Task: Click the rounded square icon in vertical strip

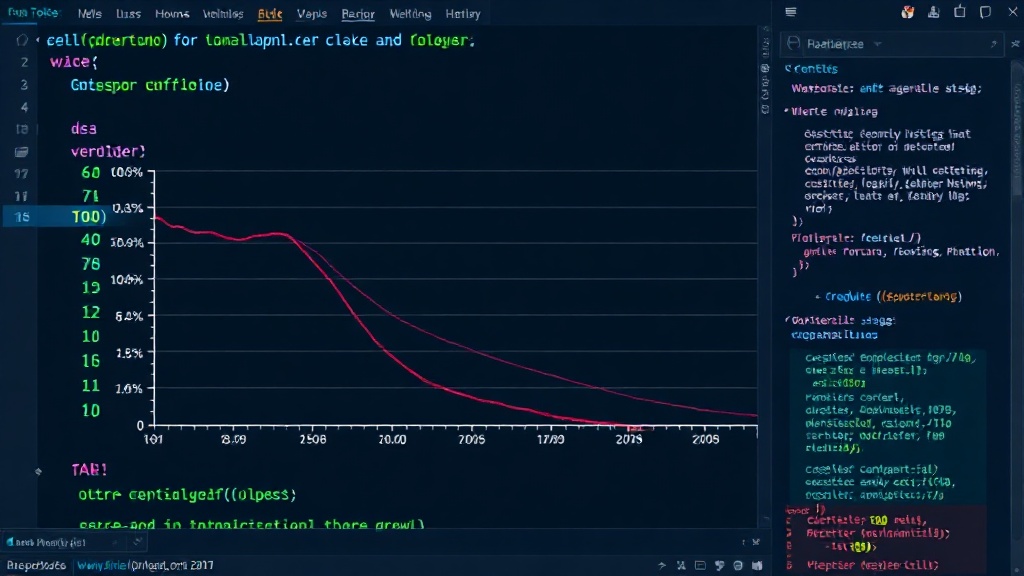Action: [765, 68]
